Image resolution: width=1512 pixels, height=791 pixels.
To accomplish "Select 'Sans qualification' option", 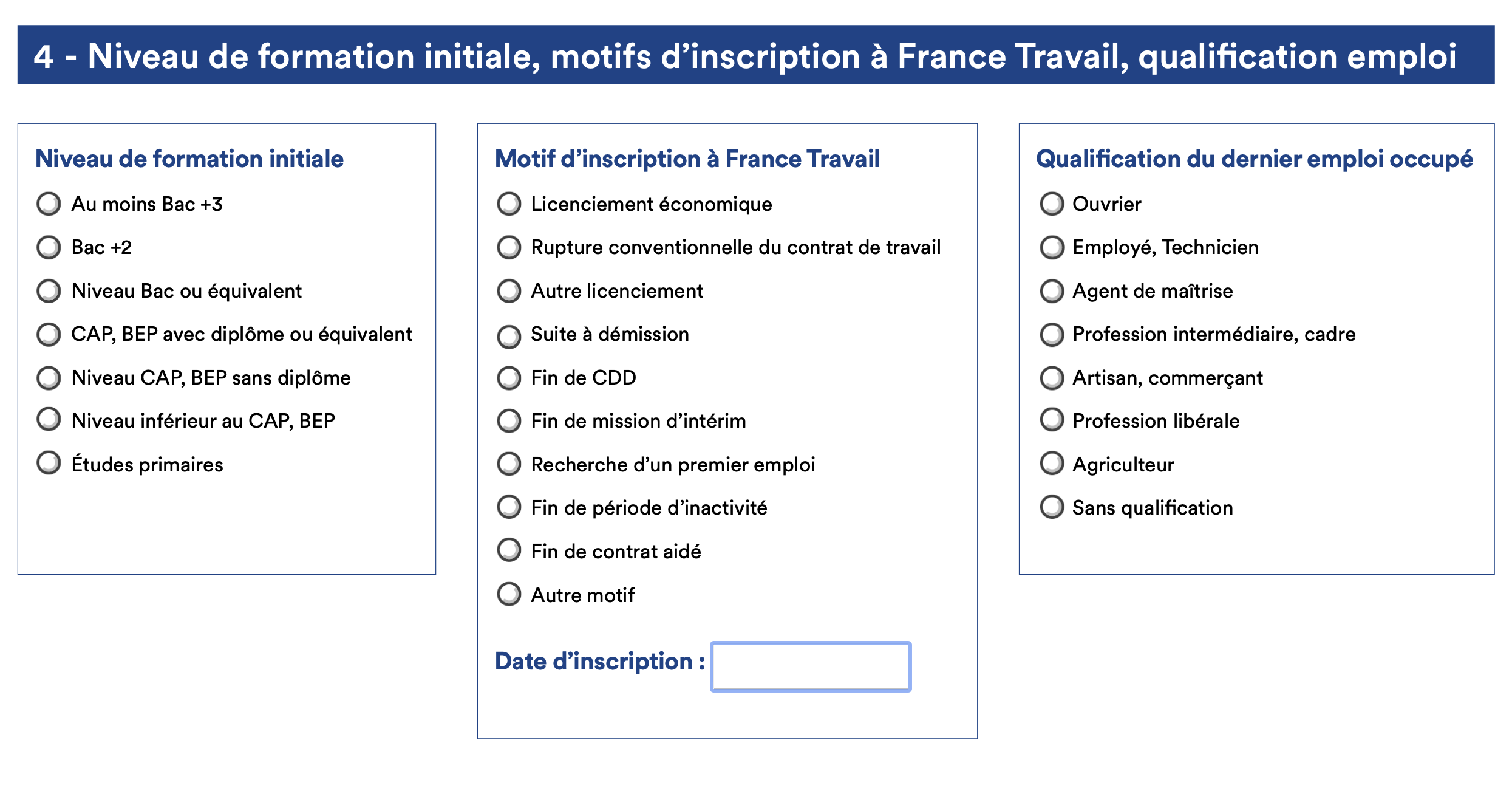I will 1052,507.
